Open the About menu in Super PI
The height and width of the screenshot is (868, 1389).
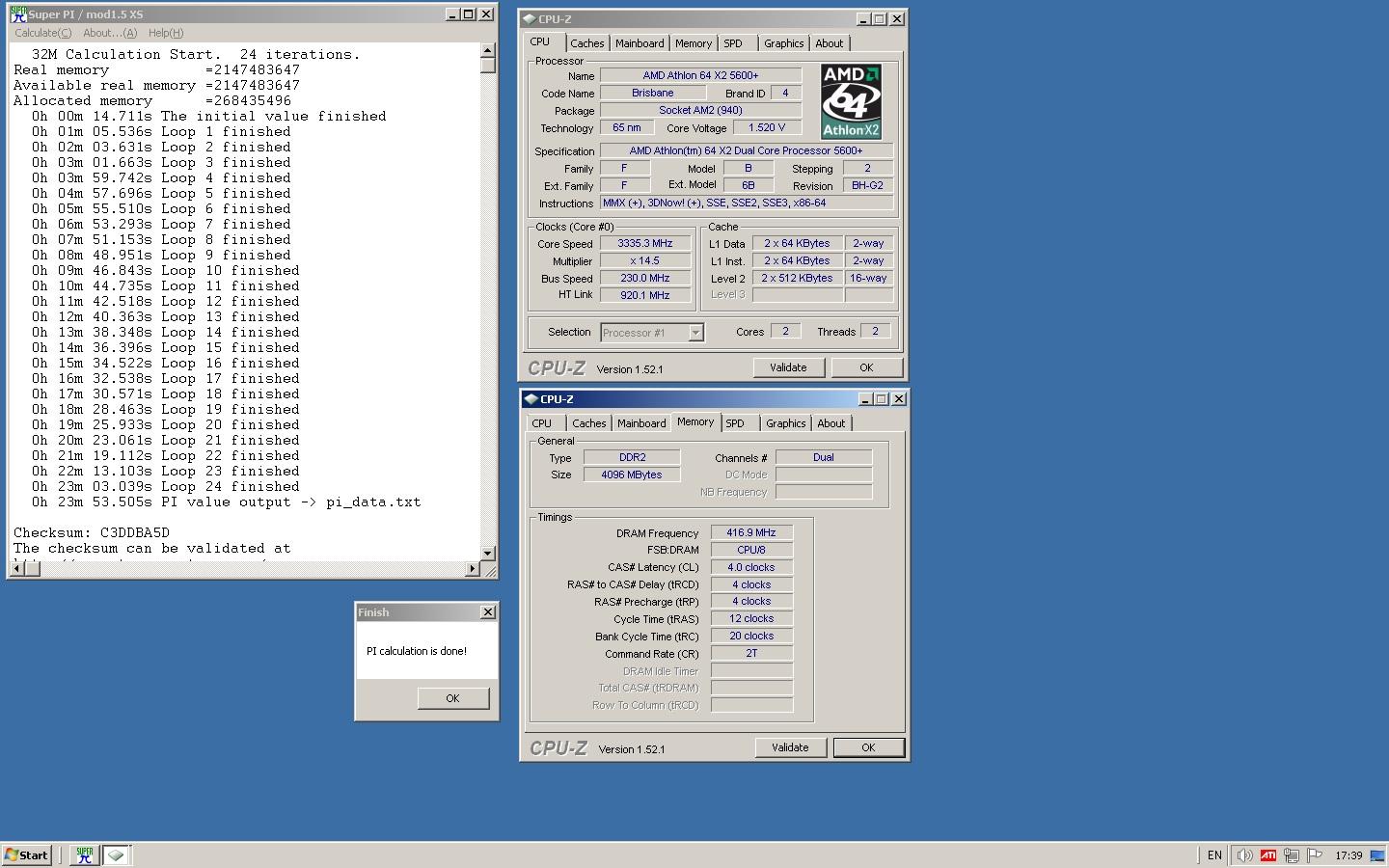click(110, 33)
